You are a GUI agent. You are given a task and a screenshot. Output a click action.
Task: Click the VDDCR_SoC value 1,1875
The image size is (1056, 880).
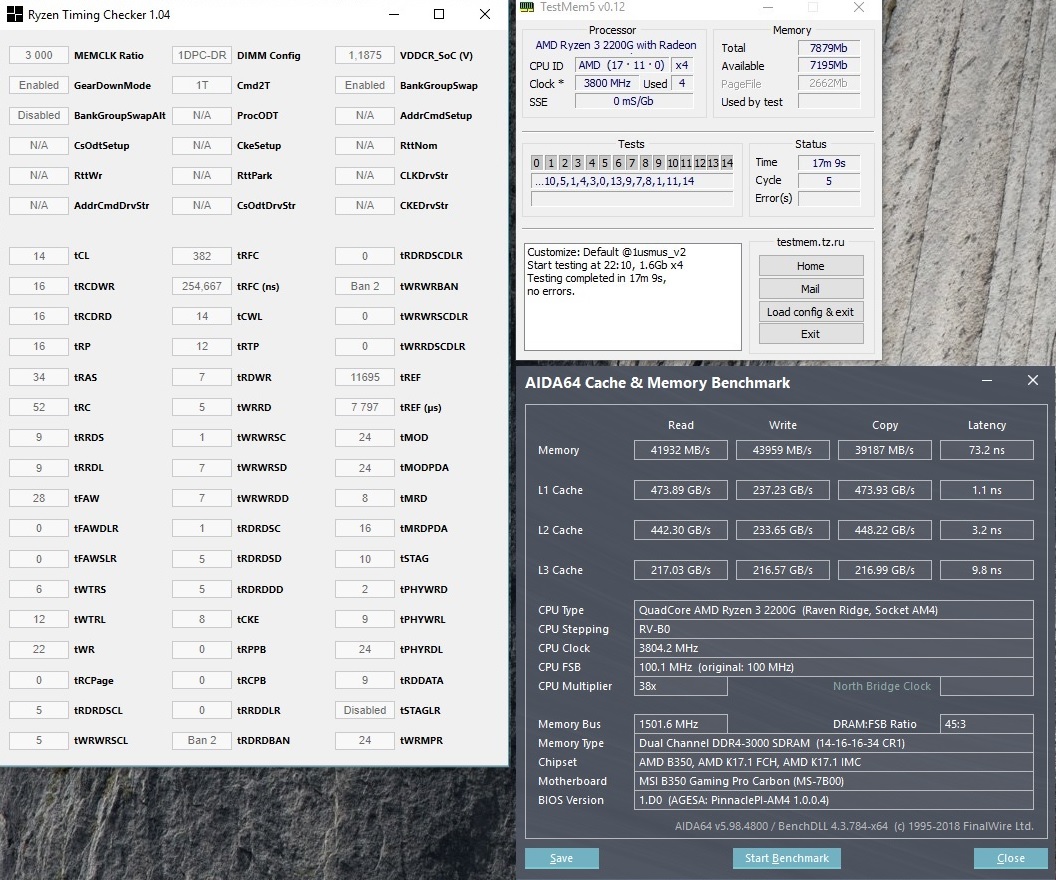pyautogui.click(x=365, y=55)
